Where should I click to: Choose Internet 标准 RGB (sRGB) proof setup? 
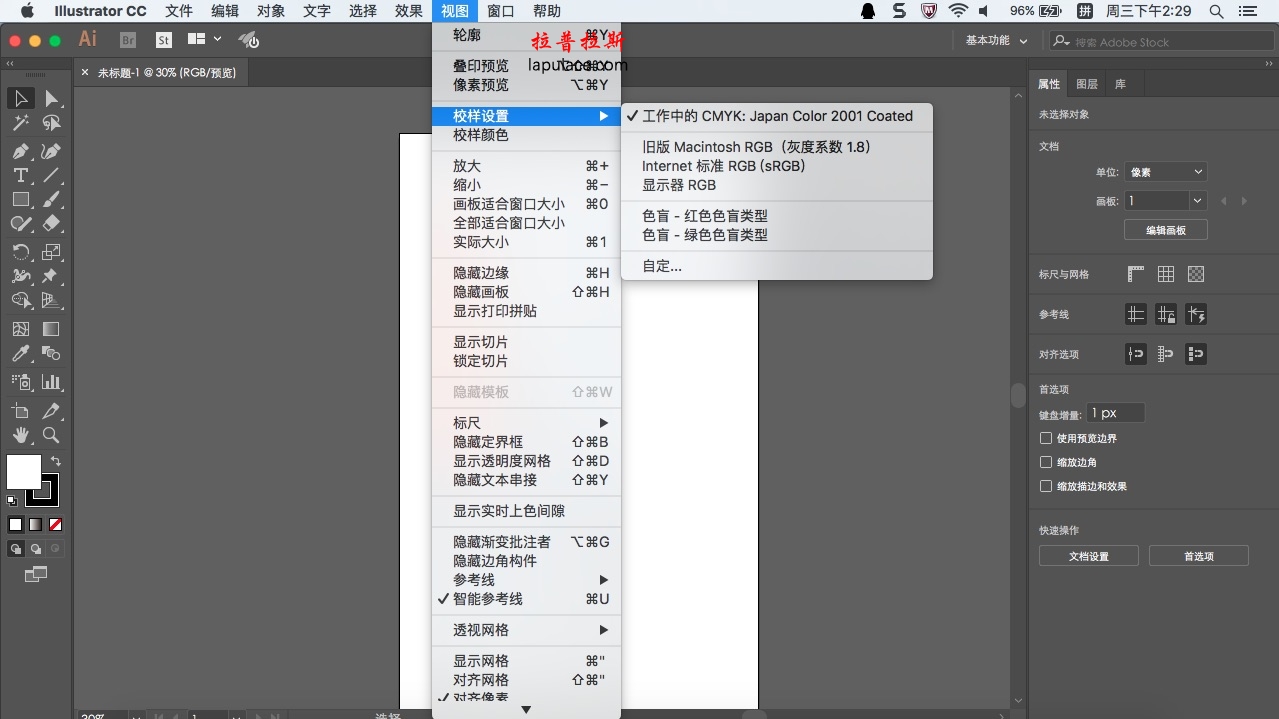[723, 166]
